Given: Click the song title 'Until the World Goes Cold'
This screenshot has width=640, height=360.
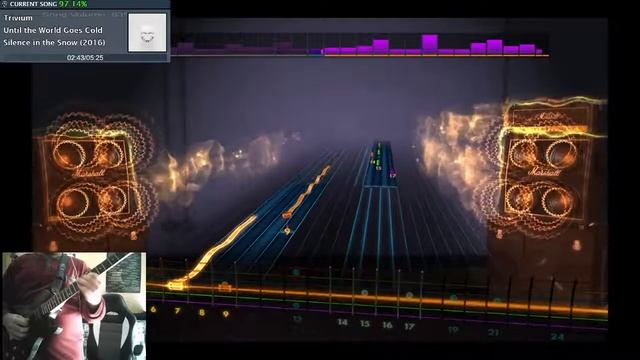Looking at the screenshot, I should pos(53,30).
